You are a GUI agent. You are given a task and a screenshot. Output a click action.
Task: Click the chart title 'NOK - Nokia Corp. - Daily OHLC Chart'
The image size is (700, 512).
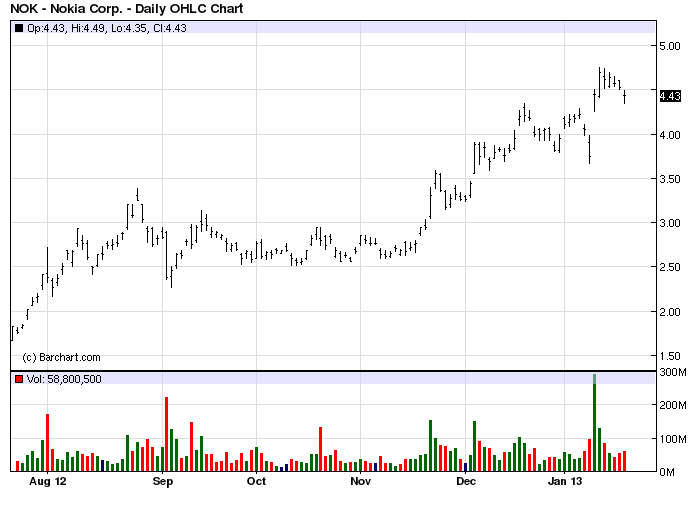coord(126,8)
